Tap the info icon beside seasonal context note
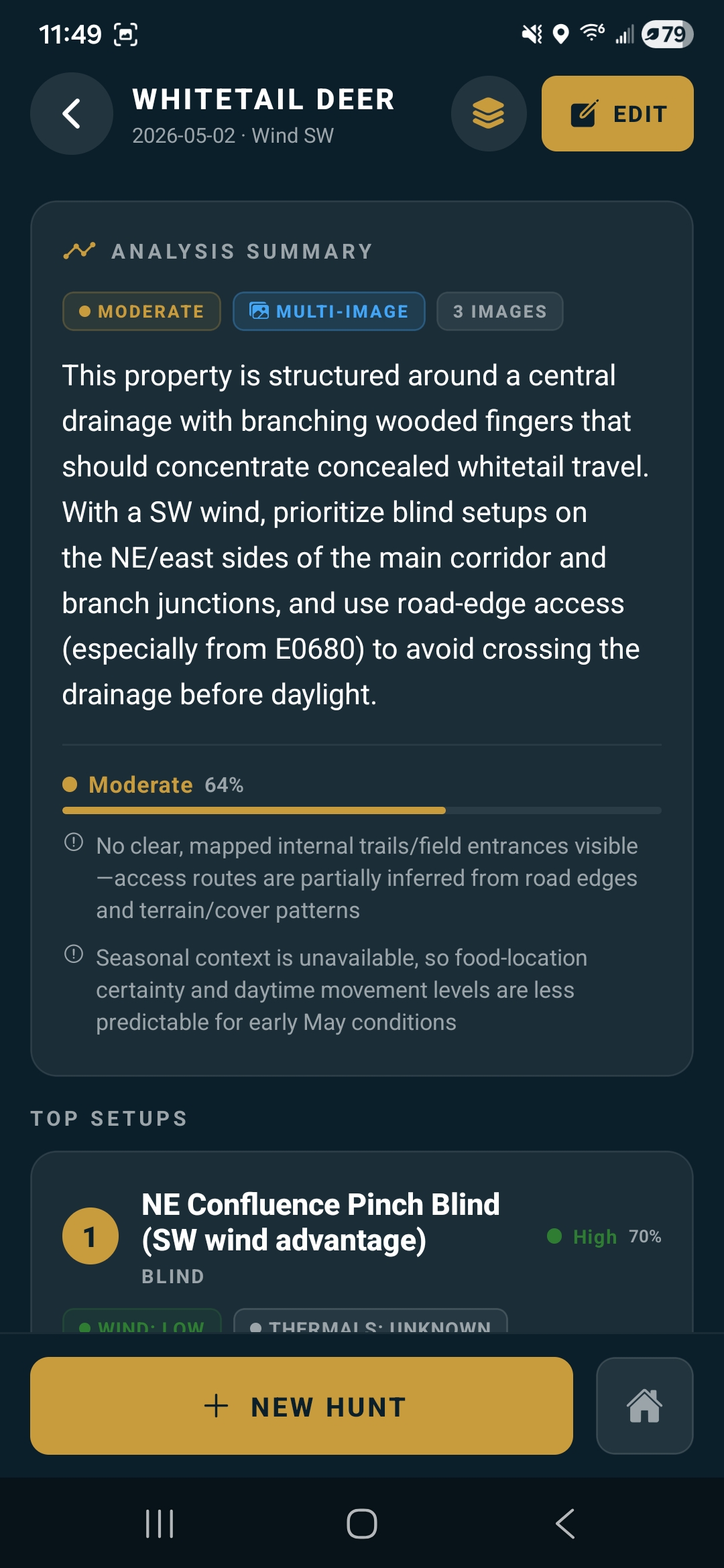Viewport: 724px width, 1568px height. point(74,954)
